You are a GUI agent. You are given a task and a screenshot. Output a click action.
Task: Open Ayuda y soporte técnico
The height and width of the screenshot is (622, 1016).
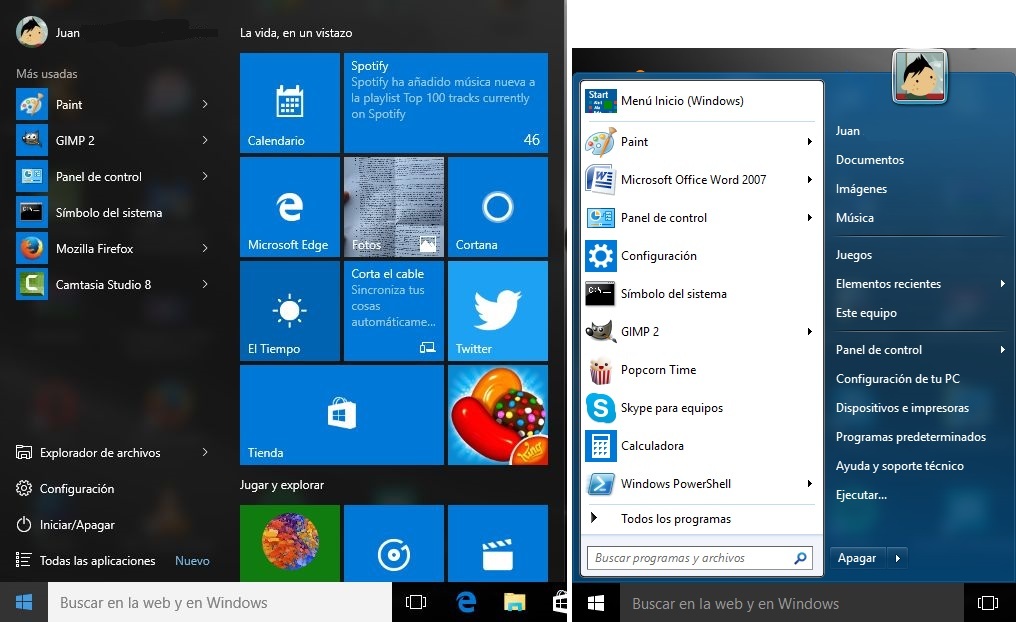pyautogui.click(x=899, y=466)
